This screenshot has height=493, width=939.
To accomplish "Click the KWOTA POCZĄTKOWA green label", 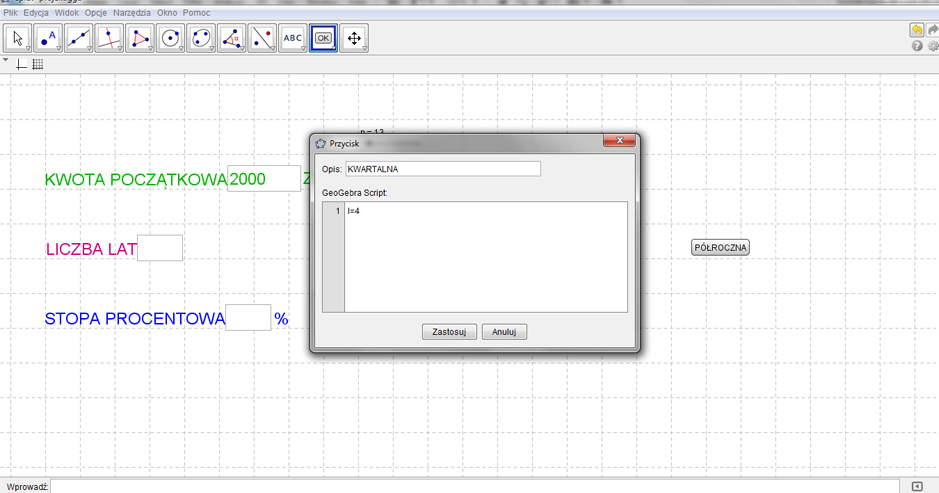I will (136, 179).
